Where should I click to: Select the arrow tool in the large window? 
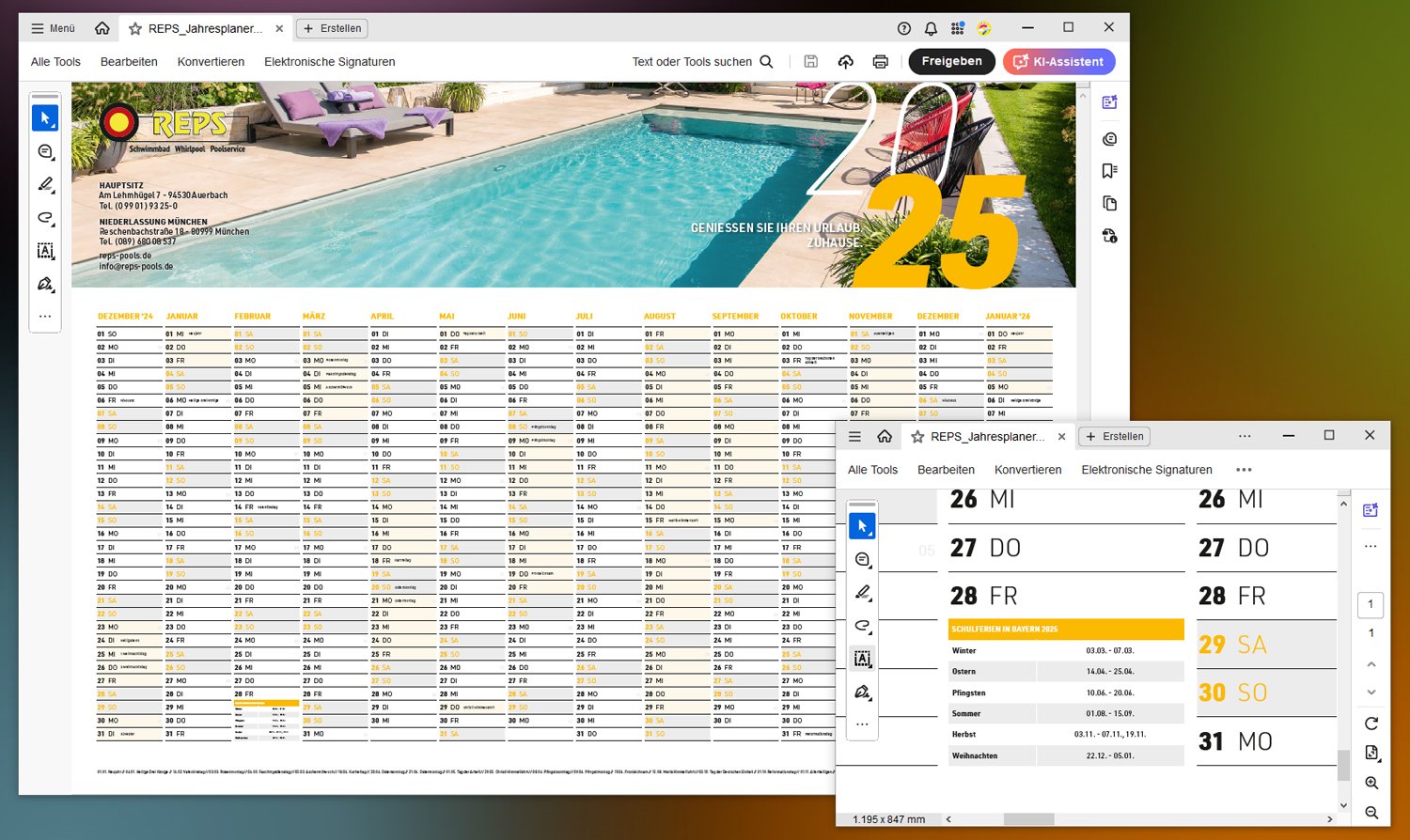pyautogui.click(x=44, y=118)
